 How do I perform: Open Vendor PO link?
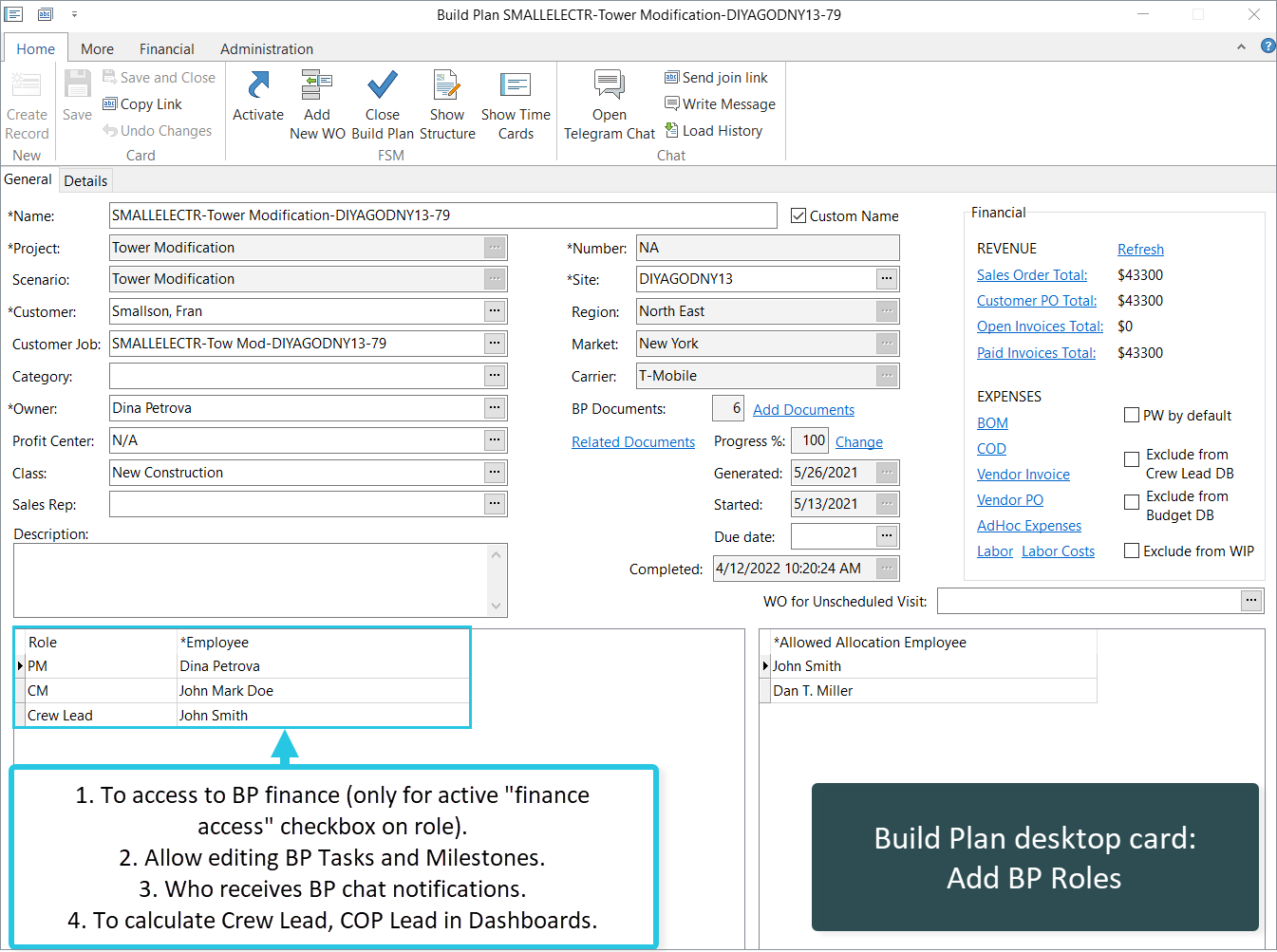click(x=1010, y=500)
